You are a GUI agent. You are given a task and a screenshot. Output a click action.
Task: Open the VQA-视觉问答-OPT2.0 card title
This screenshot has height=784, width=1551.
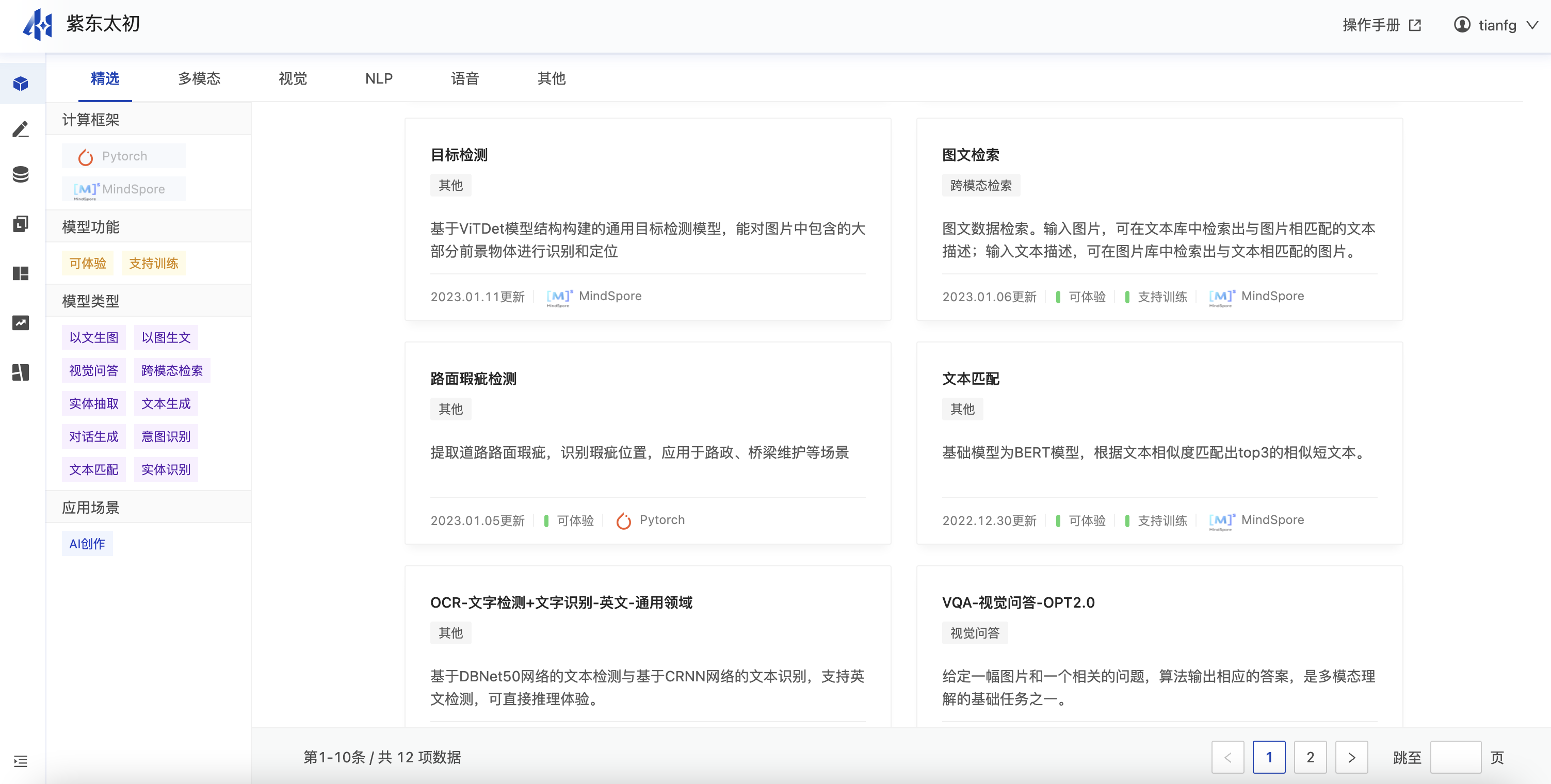(1018, 603)
